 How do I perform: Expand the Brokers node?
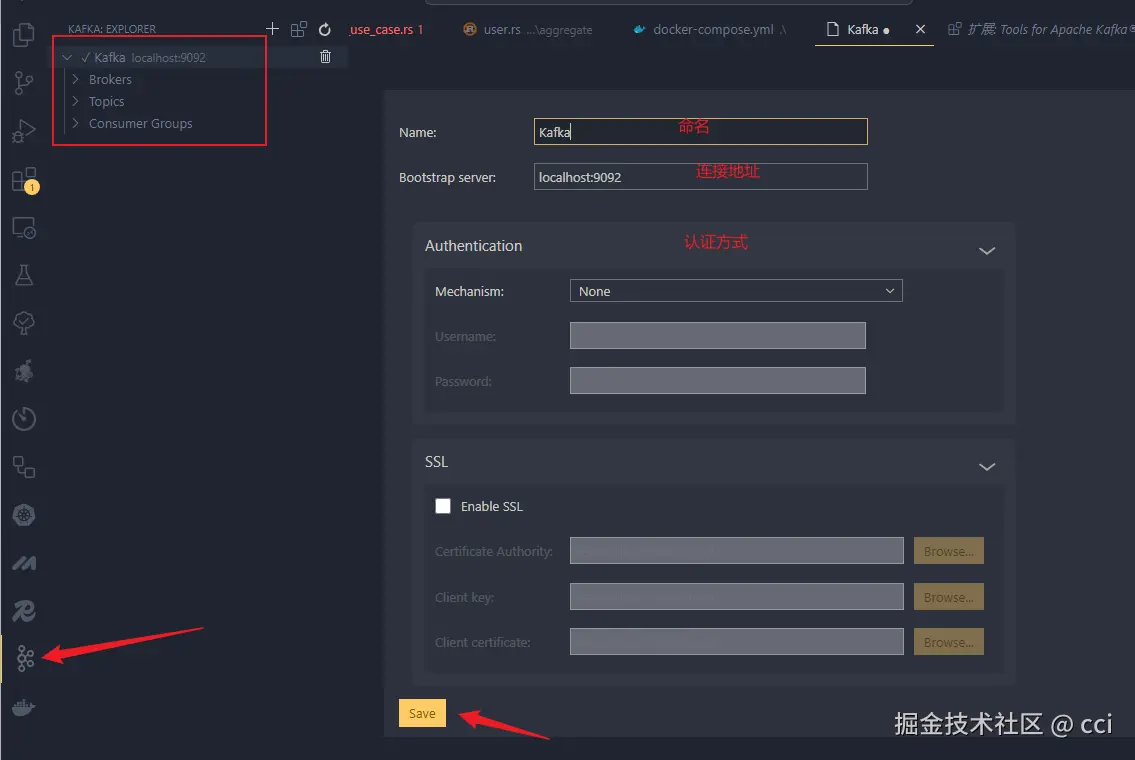75,79
